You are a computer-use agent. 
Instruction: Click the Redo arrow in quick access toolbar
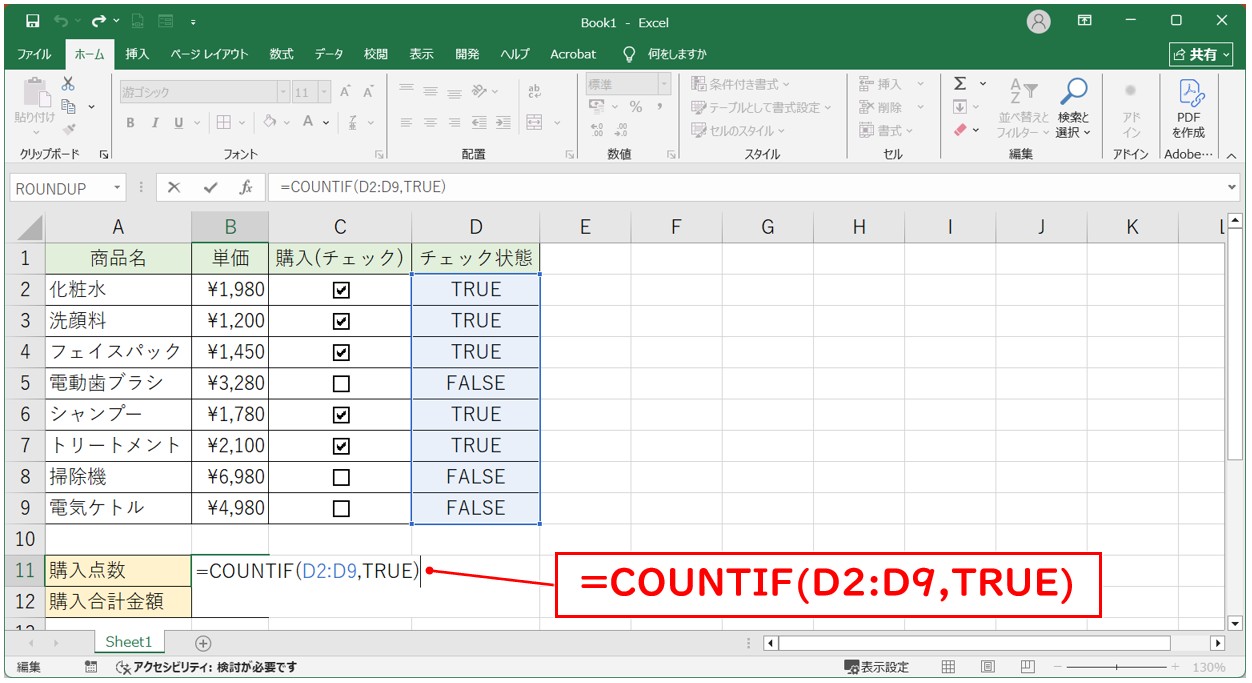coord(98,21)
